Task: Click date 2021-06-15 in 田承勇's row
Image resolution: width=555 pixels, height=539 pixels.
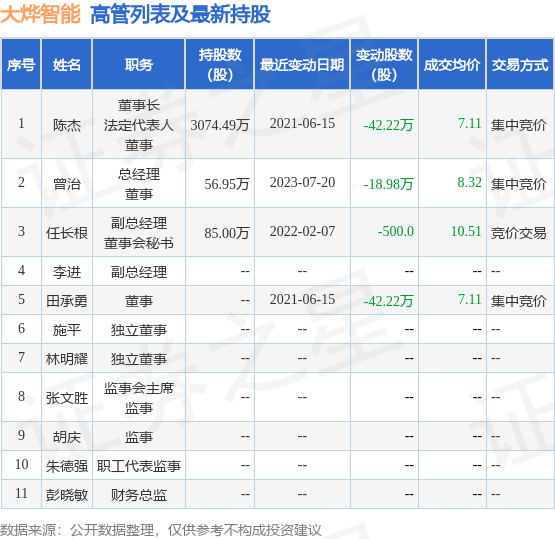Action: (x=302, y=299)
